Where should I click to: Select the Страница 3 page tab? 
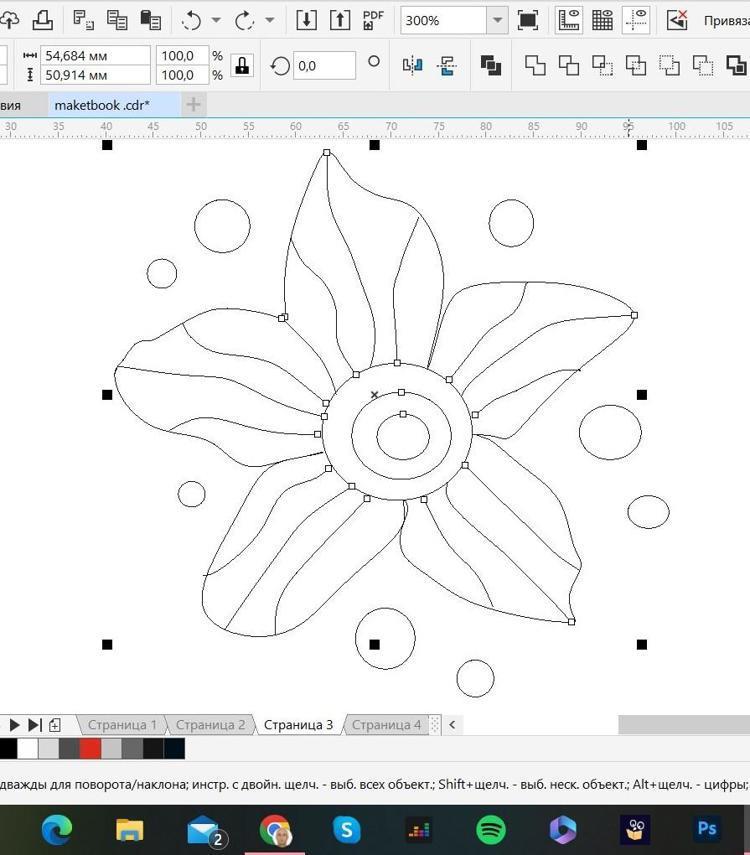tap(298, 725)
